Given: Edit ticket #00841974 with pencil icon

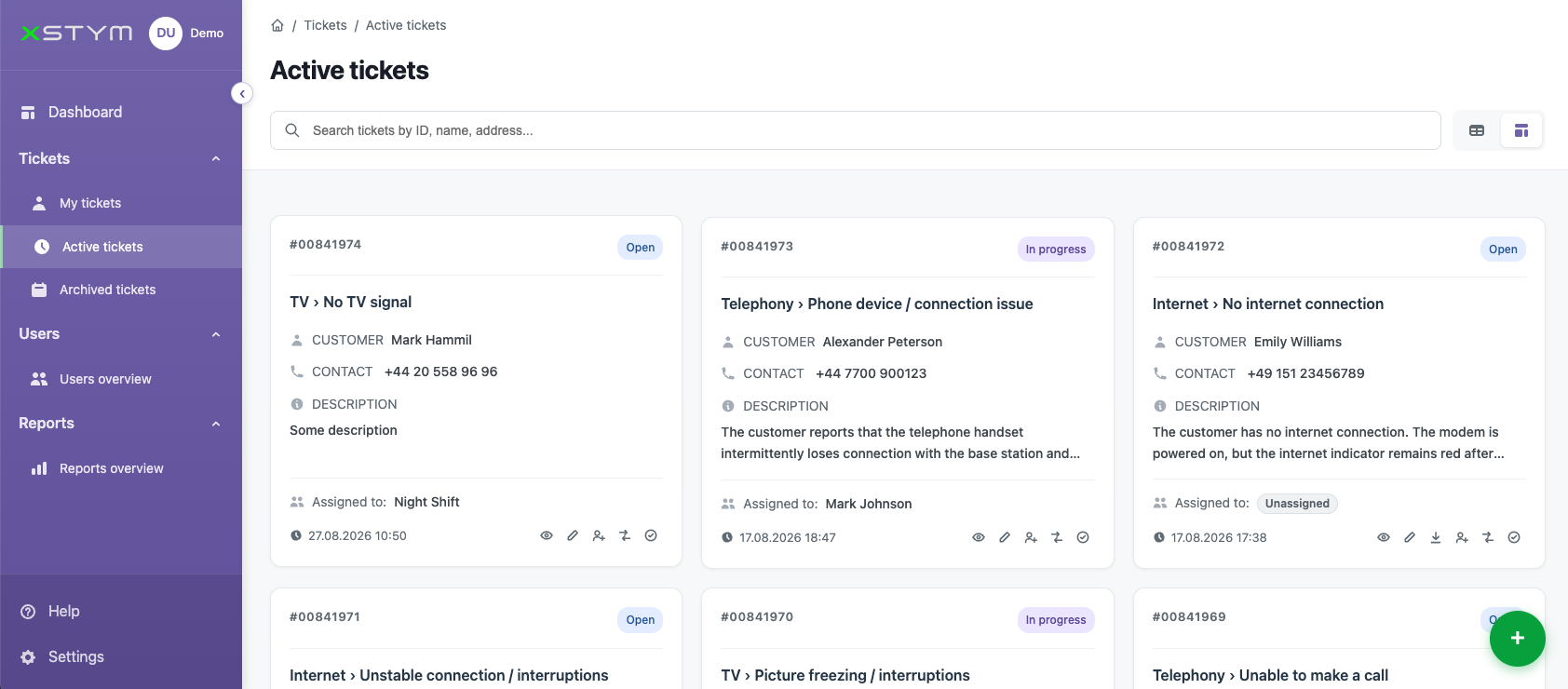Looking at the screenshot, I should tap(573, 535).
